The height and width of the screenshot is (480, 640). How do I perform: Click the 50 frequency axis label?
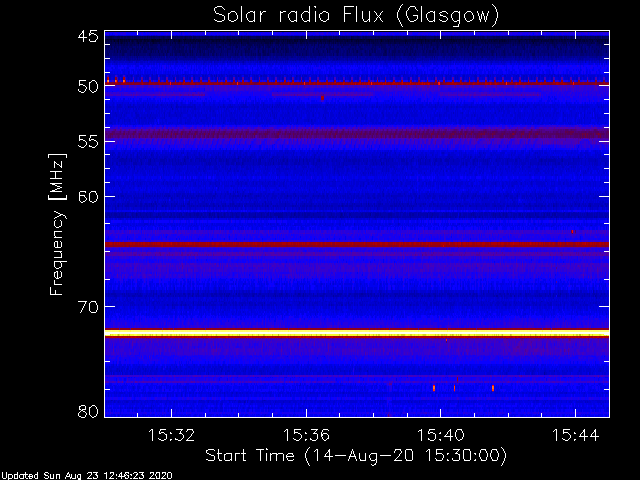point(88,87)
